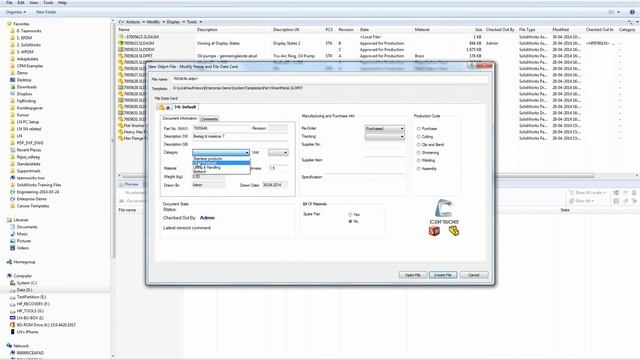Open the File menu in Explorer
The width and height of the screenshot is (640, 360).
click(x=9, y=3)
